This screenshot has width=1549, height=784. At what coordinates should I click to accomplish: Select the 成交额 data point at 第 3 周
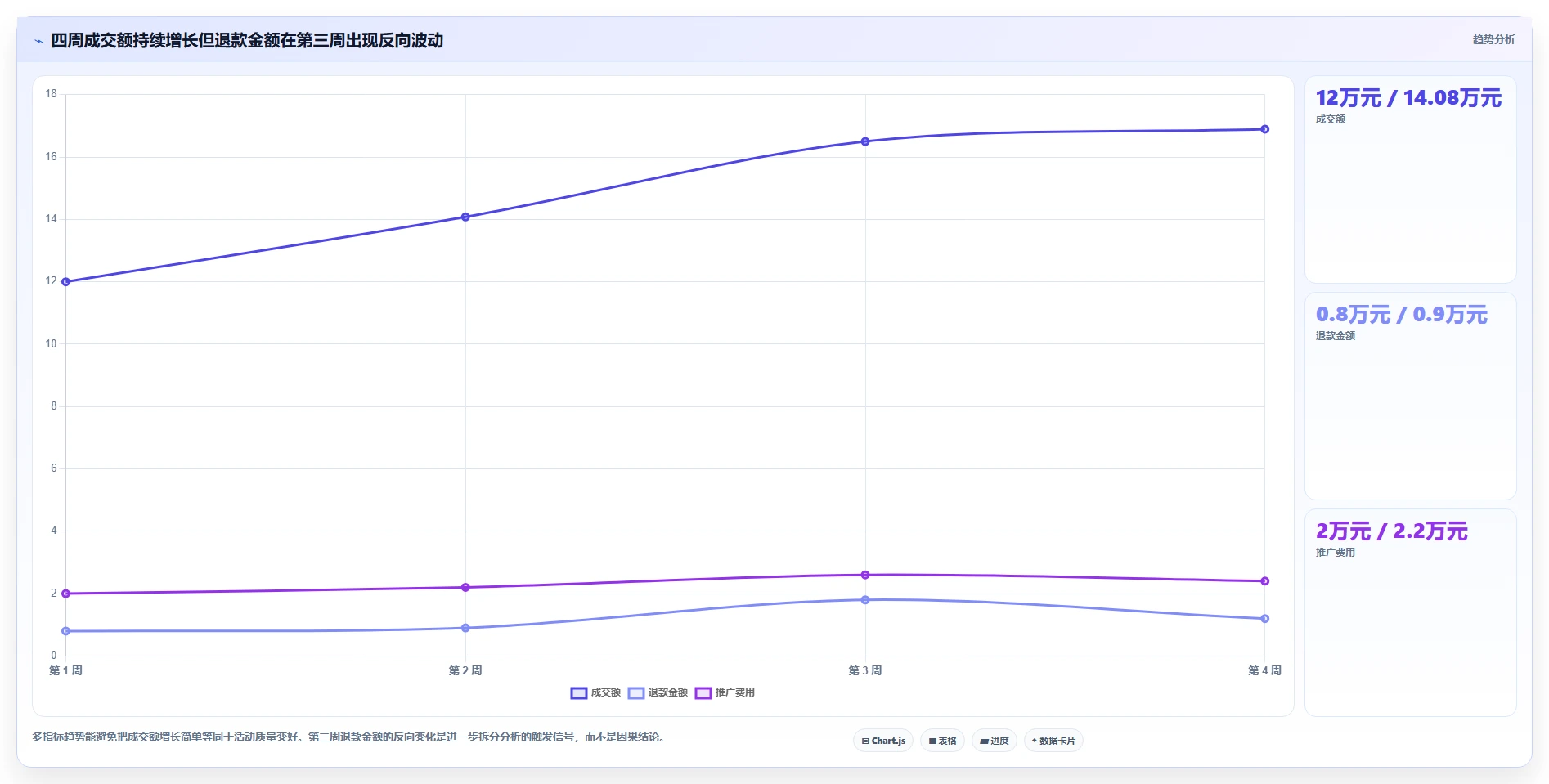(x=865, y=141)
